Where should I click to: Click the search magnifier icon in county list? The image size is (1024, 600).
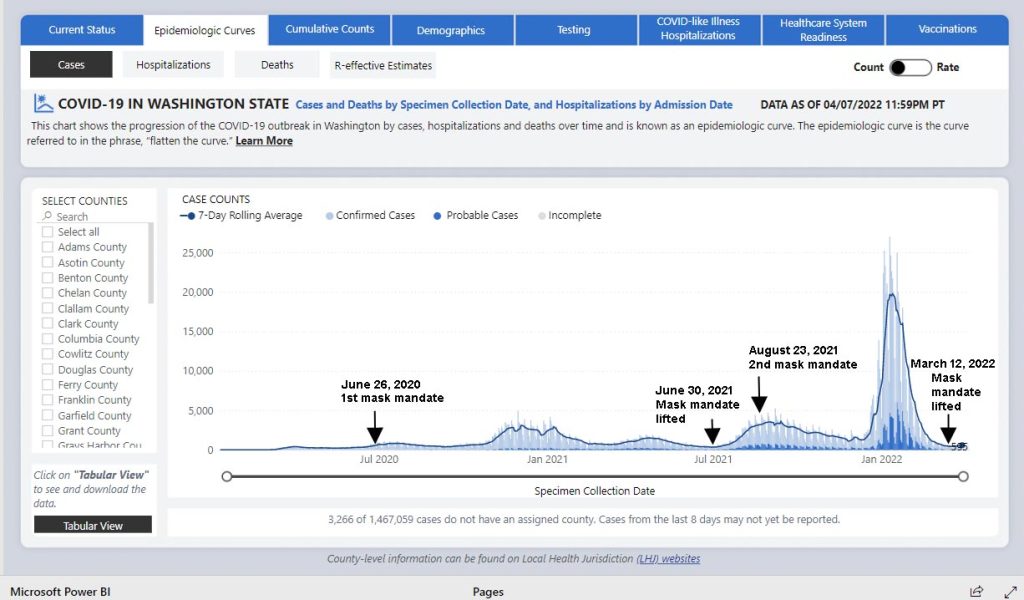pyautogui.click(x=47, y=217)
